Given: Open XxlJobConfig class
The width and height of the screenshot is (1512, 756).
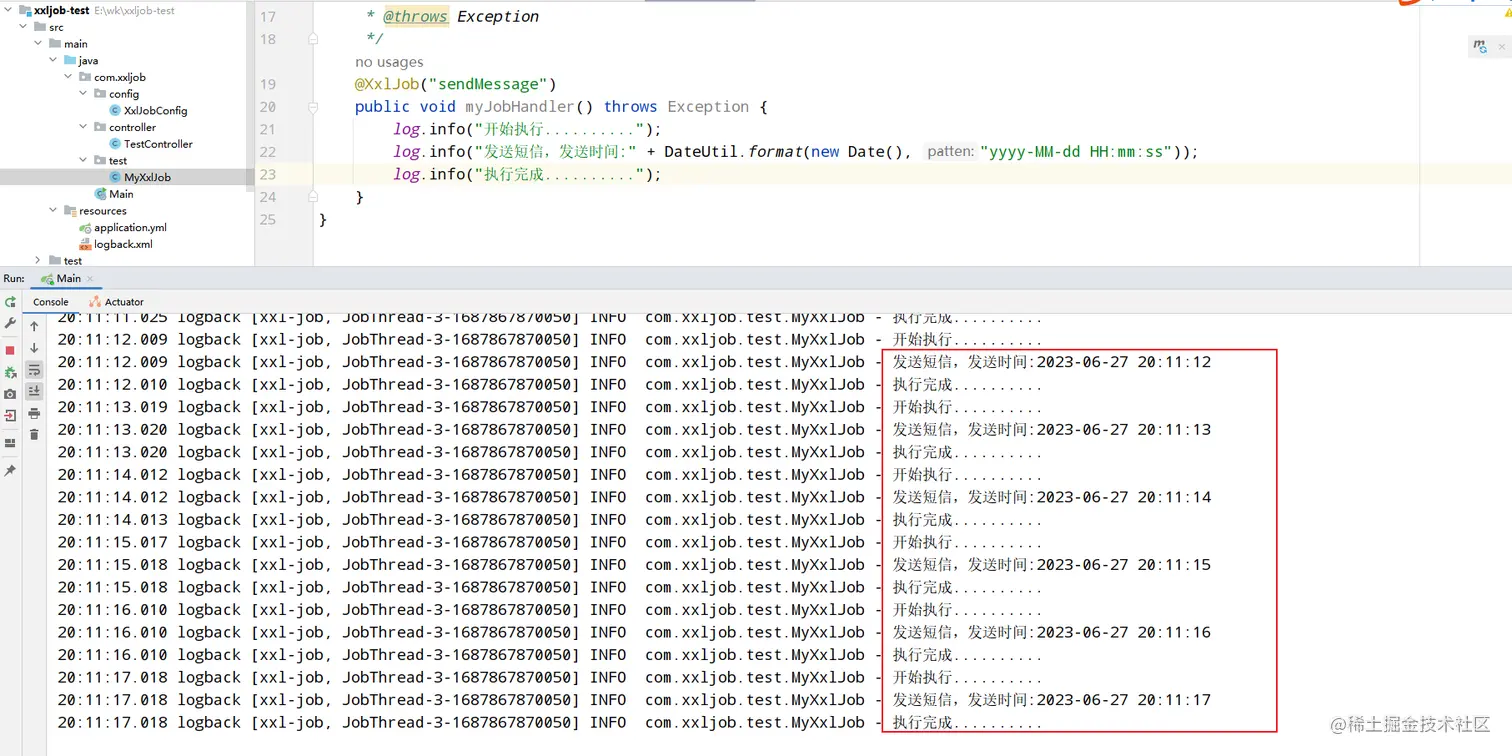Looking at the screenshot, I should click(x=148, y=111).
